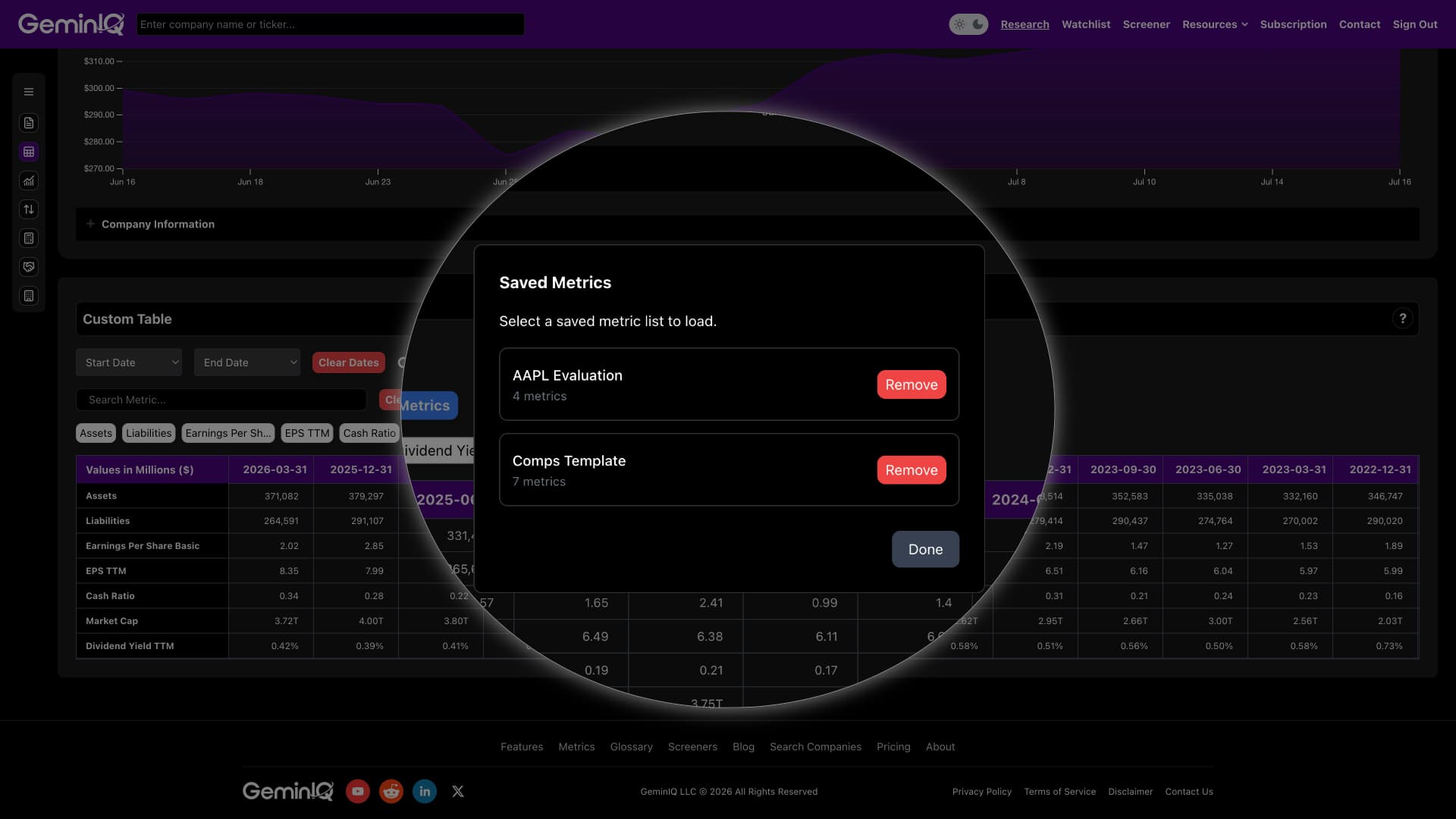The height and width of the screenshot is (819, 1456).
Task: Open the growth chart sidebar icon
Action: click(x=29, y=180)
